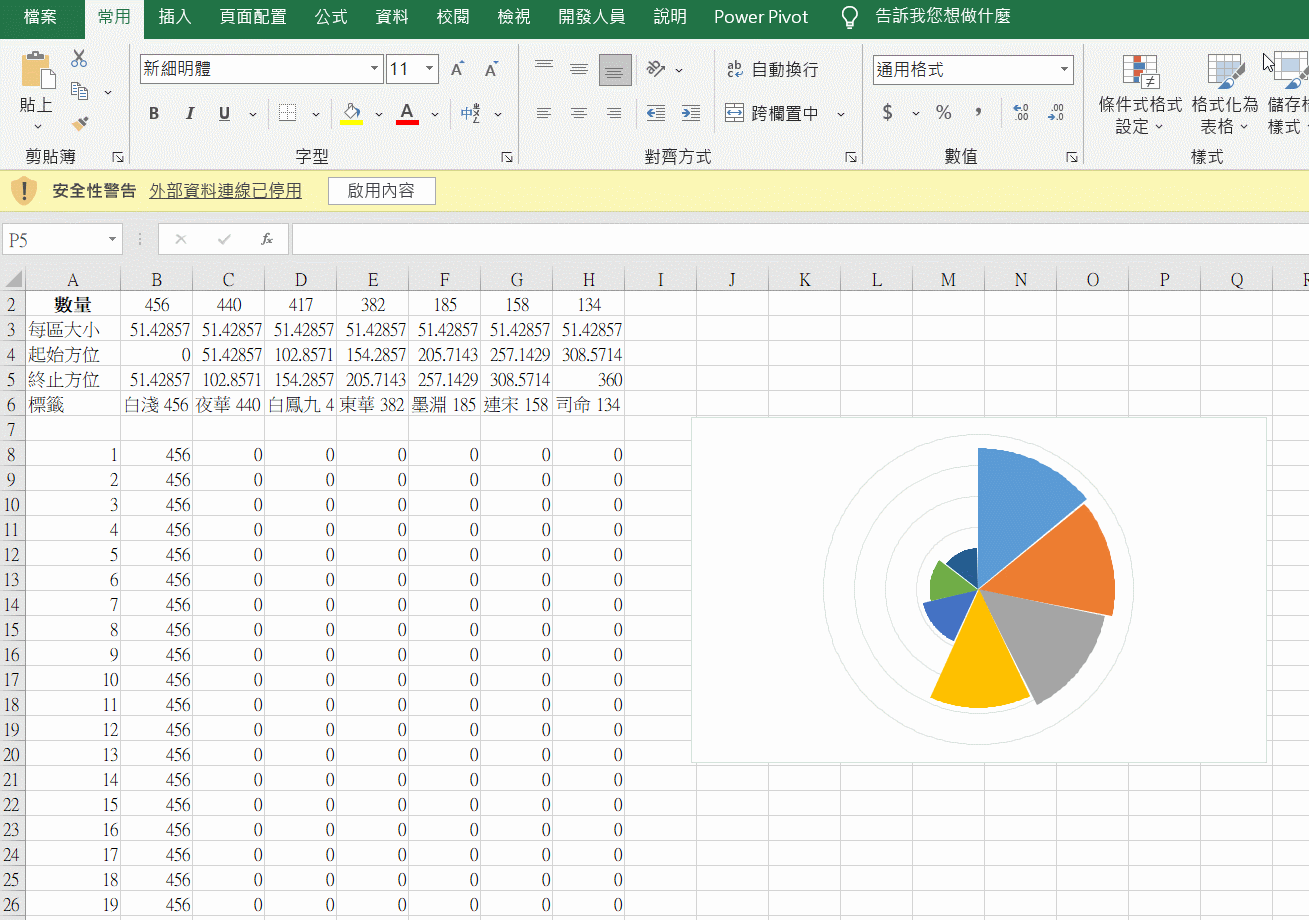Toggle underline formatting
This screenshot has height=920, width=1309.
(x=224, y=114)
